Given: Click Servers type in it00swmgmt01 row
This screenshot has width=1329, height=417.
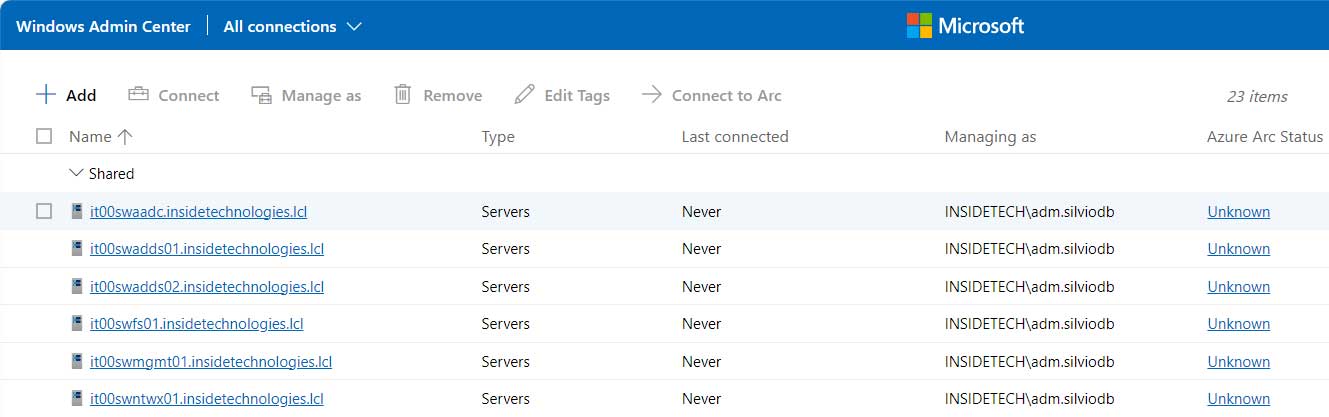Looking at the screenshot, I should [x=506, y=361].
